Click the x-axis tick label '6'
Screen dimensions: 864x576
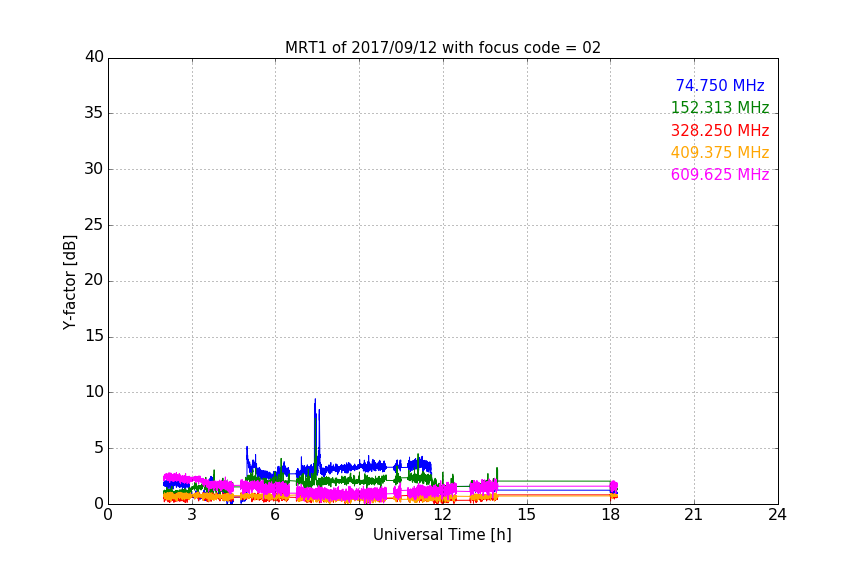[x=276, y=515]
